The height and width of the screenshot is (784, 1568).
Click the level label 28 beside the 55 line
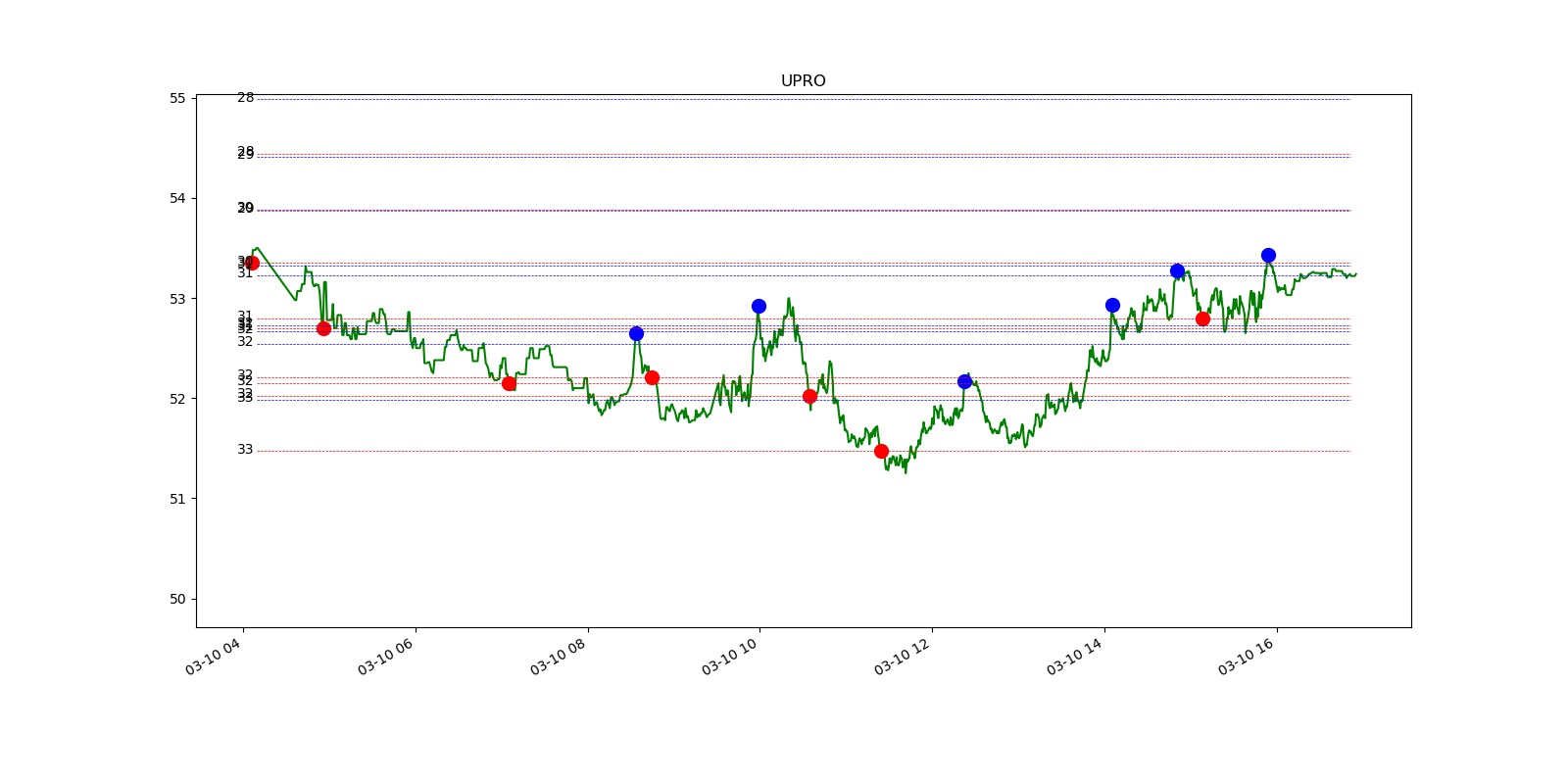pyautogui.click(x=245, y=98)
